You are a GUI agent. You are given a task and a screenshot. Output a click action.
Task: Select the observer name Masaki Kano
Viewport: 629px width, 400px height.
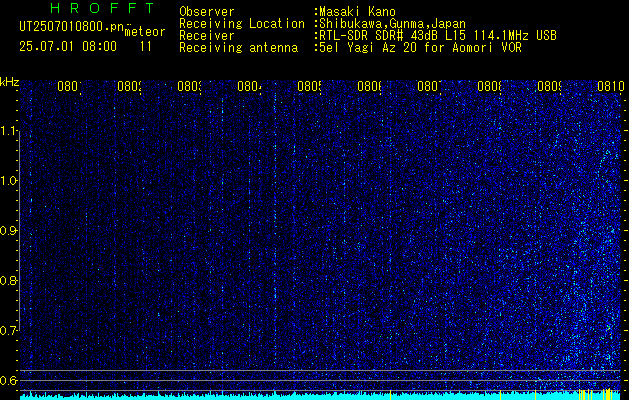[x=357, y=12]
